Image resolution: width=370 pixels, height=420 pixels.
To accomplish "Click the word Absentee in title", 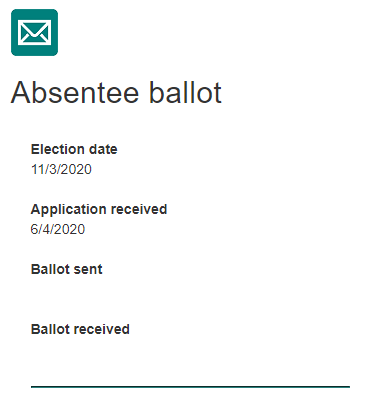I will 75,92.
